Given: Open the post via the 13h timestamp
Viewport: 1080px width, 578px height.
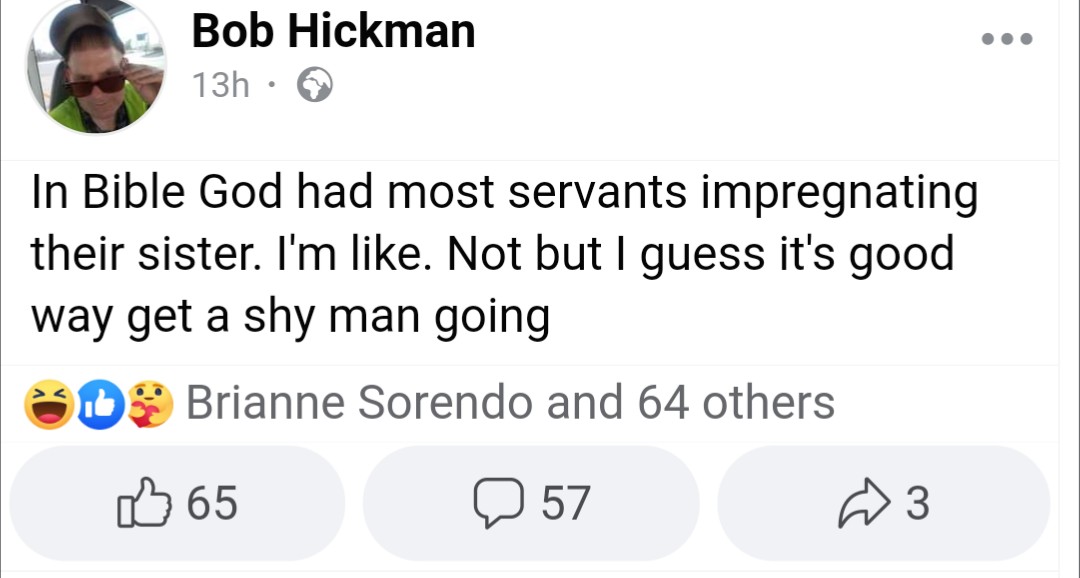Looking at the screenshot, I should pyautogui.click(x=220, y=87).
